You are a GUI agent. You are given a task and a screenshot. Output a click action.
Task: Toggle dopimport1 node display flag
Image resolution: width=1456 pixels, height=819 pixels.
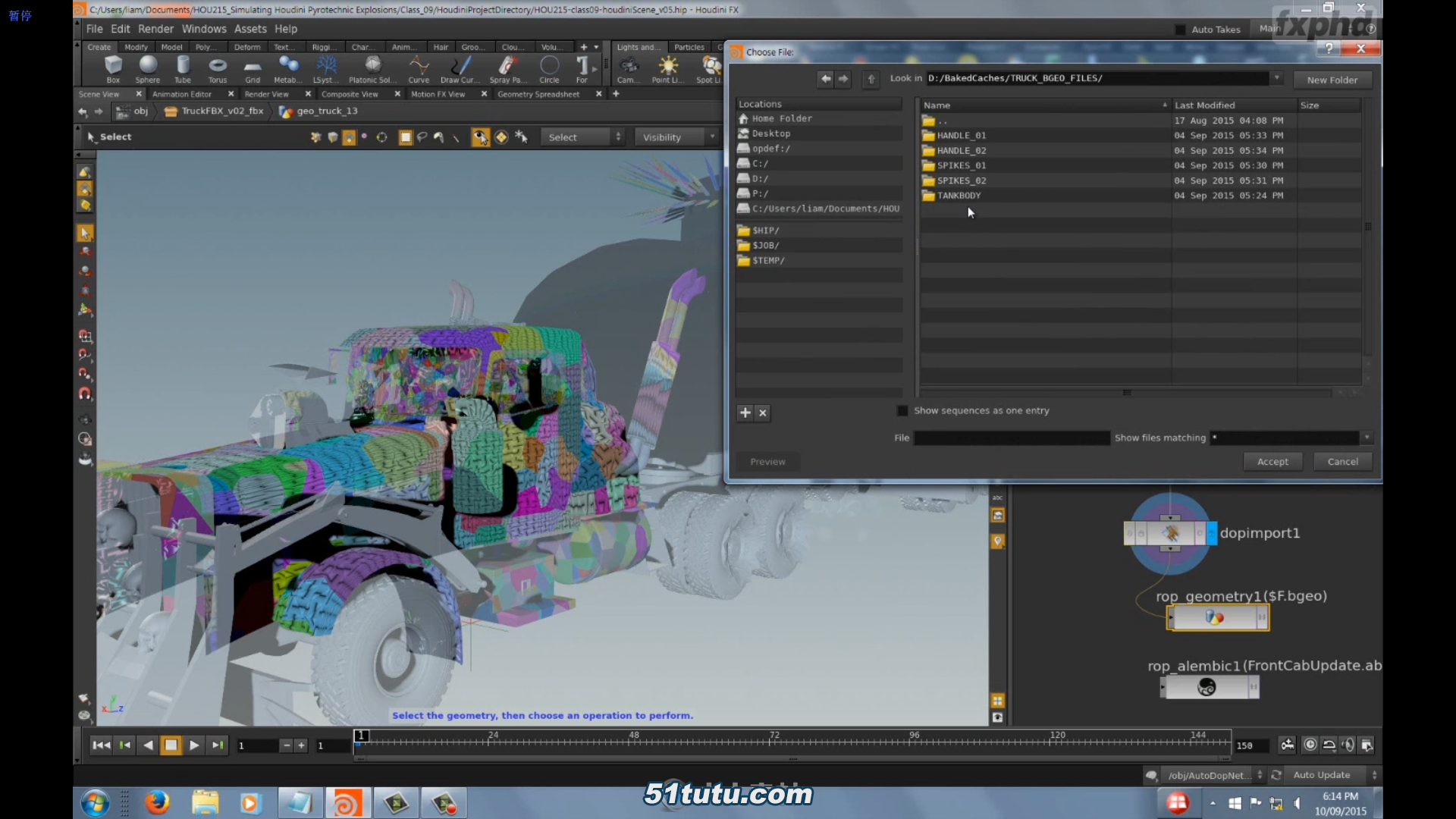1212,533
